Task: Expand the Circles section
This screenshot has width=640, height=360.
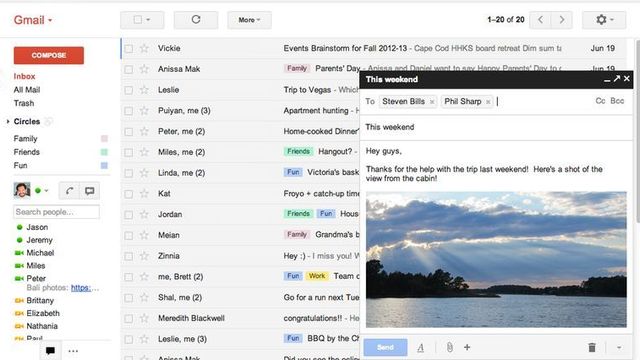Action: point(8,122)
